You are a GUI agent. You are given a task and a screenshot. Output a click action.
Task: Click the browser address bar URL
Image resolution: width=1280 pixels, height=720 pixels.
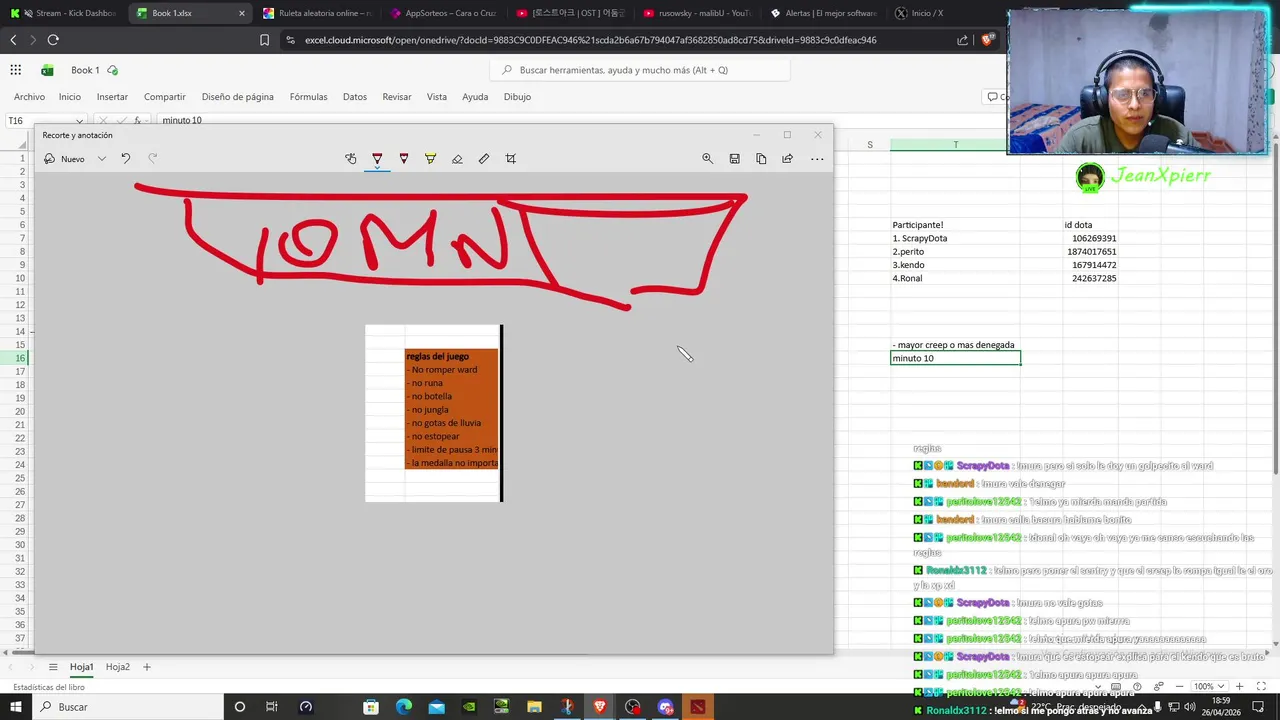[590, 40]
